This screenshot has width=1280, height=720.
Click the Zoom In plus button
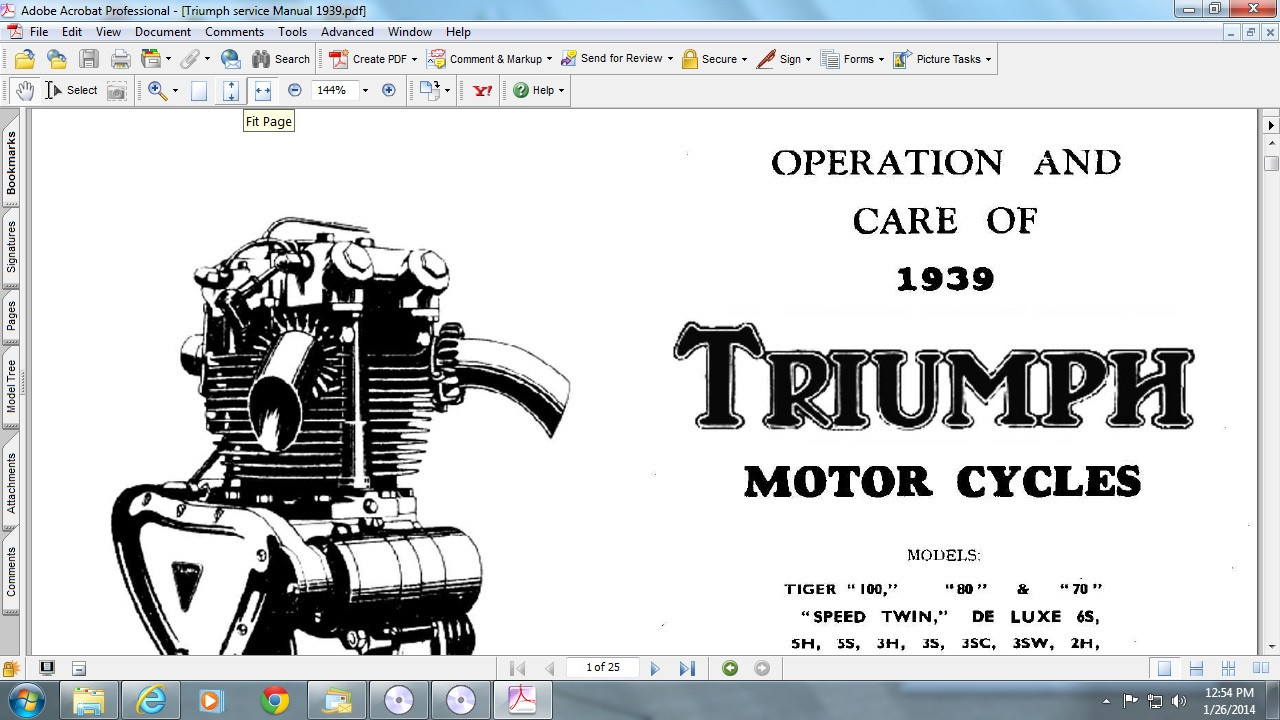389,90
